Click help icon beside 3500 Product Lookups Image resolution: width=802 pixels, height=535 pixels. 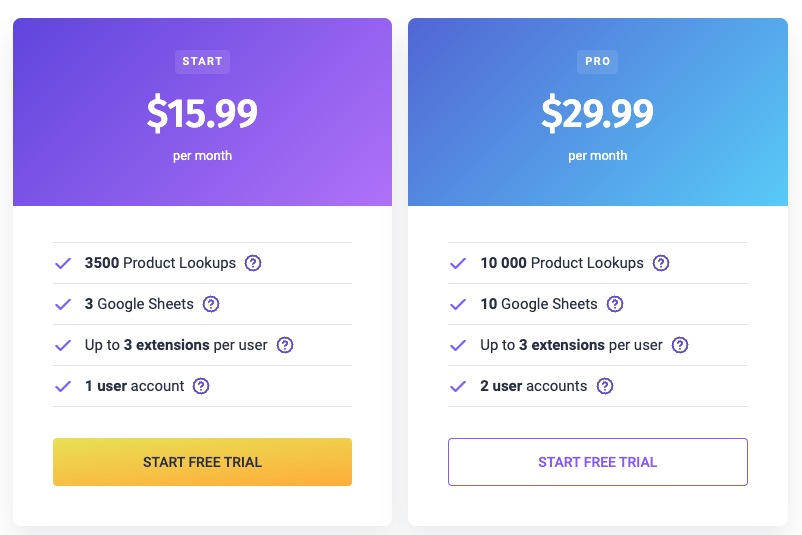tap(253, 263)
